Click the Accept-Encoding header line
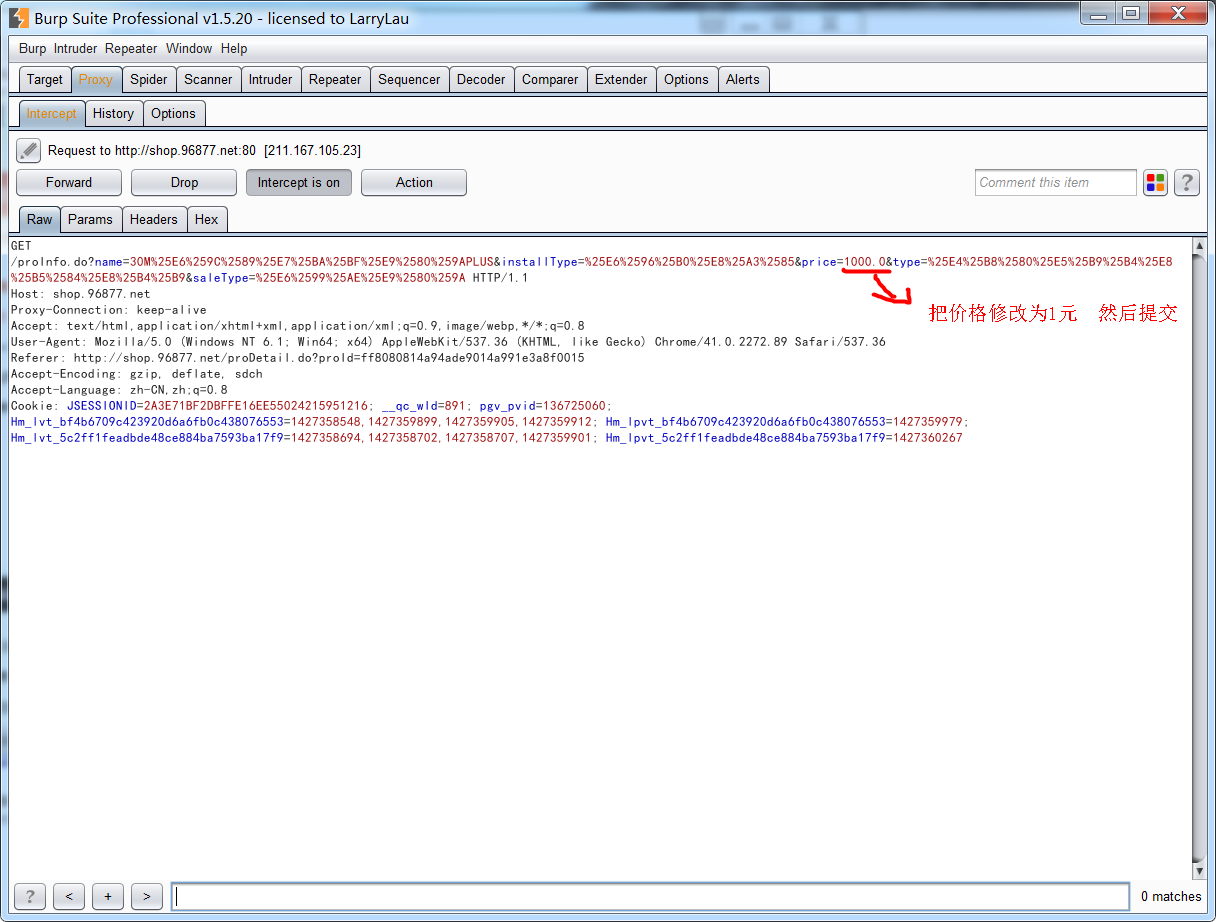 pos(137,374)
